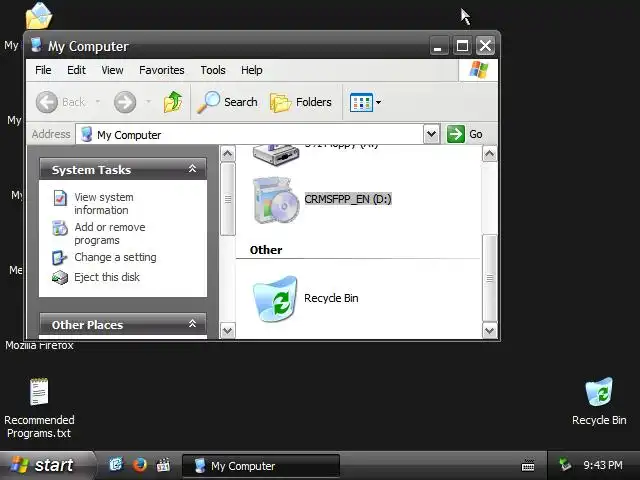
Task: Show the Folders pane
Action: 301,102
